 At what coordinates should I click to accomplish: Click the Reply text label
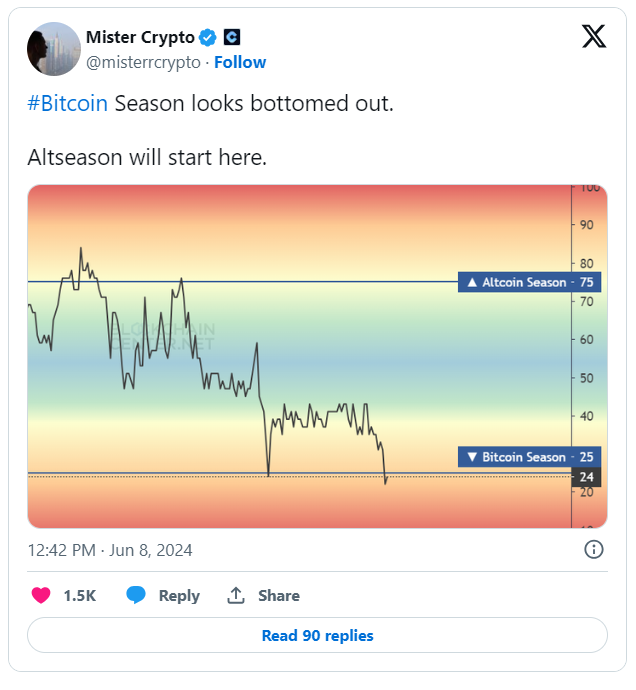[179, 595]
